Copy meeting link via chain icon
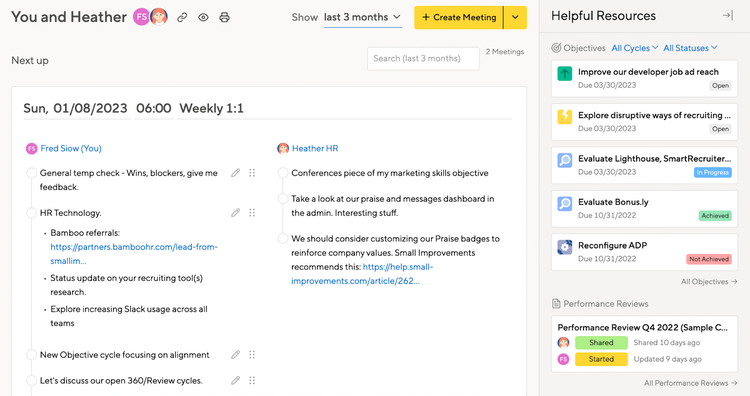Image resolution: width=750 pixels, height=396 pixels. (182, 18)
